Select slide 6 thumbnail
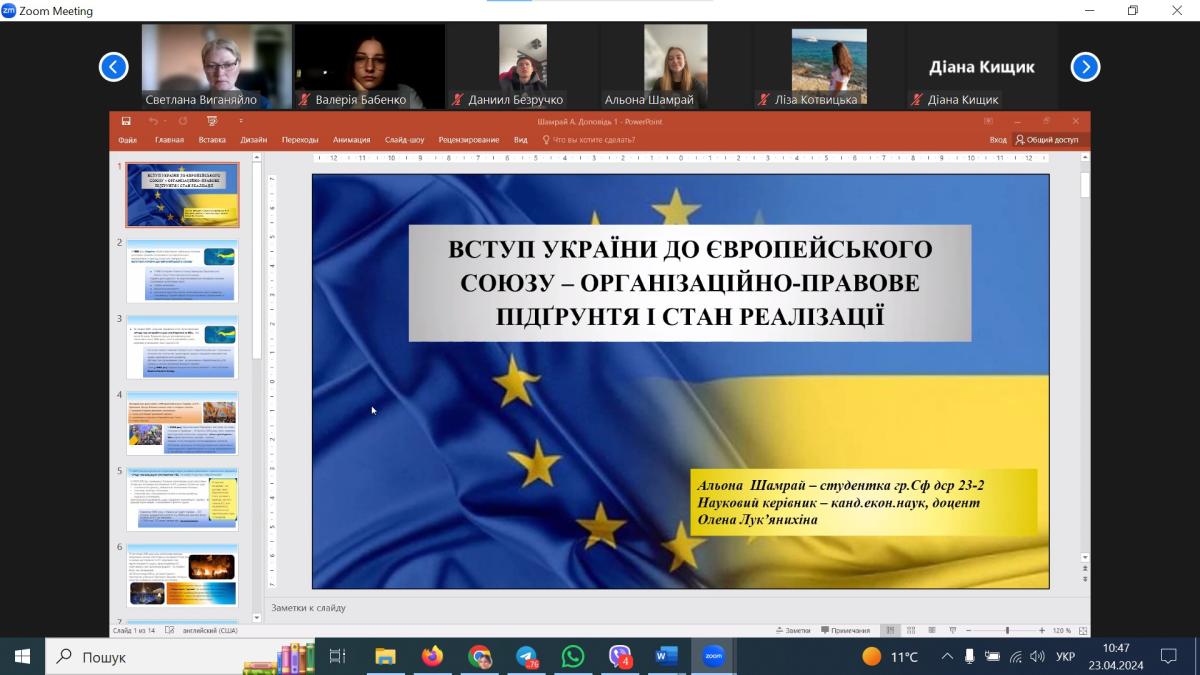This screenshot has height=675, width=1200. point(182,575)
